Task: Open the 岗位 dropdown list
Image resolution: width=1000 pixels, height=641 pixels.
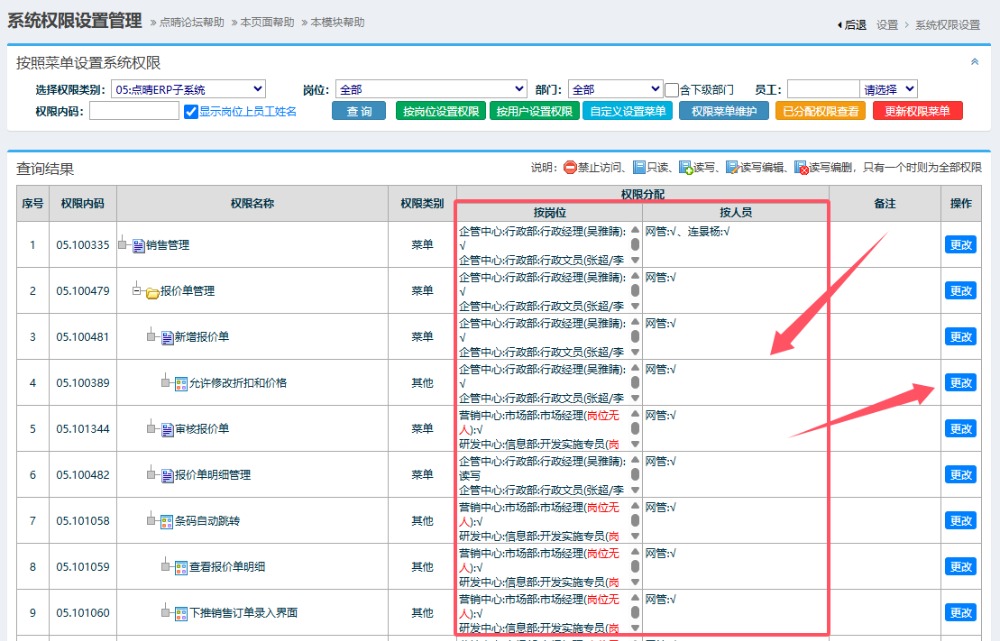Action: (430, 89)
